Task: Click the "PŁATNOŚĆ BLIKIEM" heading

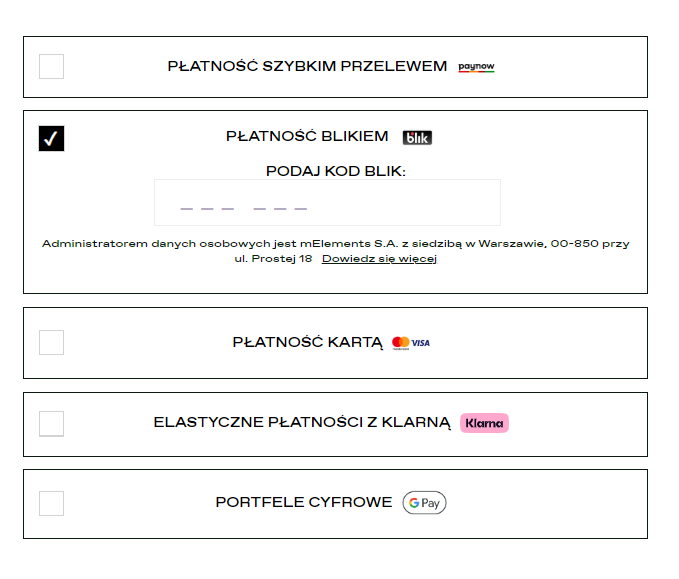Action: point(307,137)
